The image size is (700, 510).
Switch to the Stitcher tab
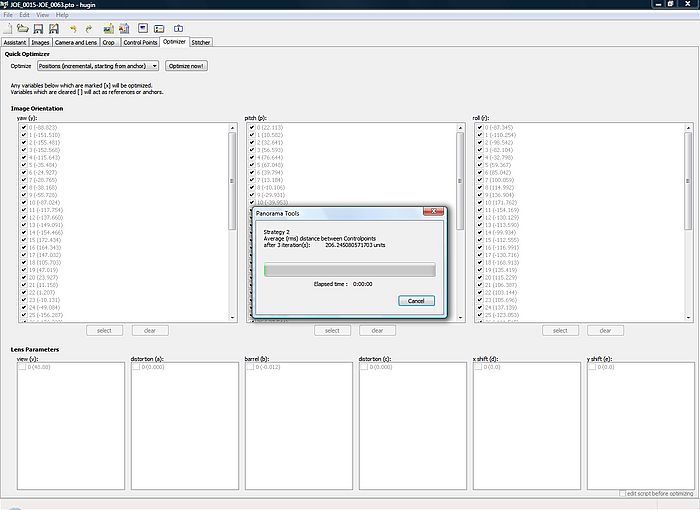pyautogui.click(x=201, y=42)
